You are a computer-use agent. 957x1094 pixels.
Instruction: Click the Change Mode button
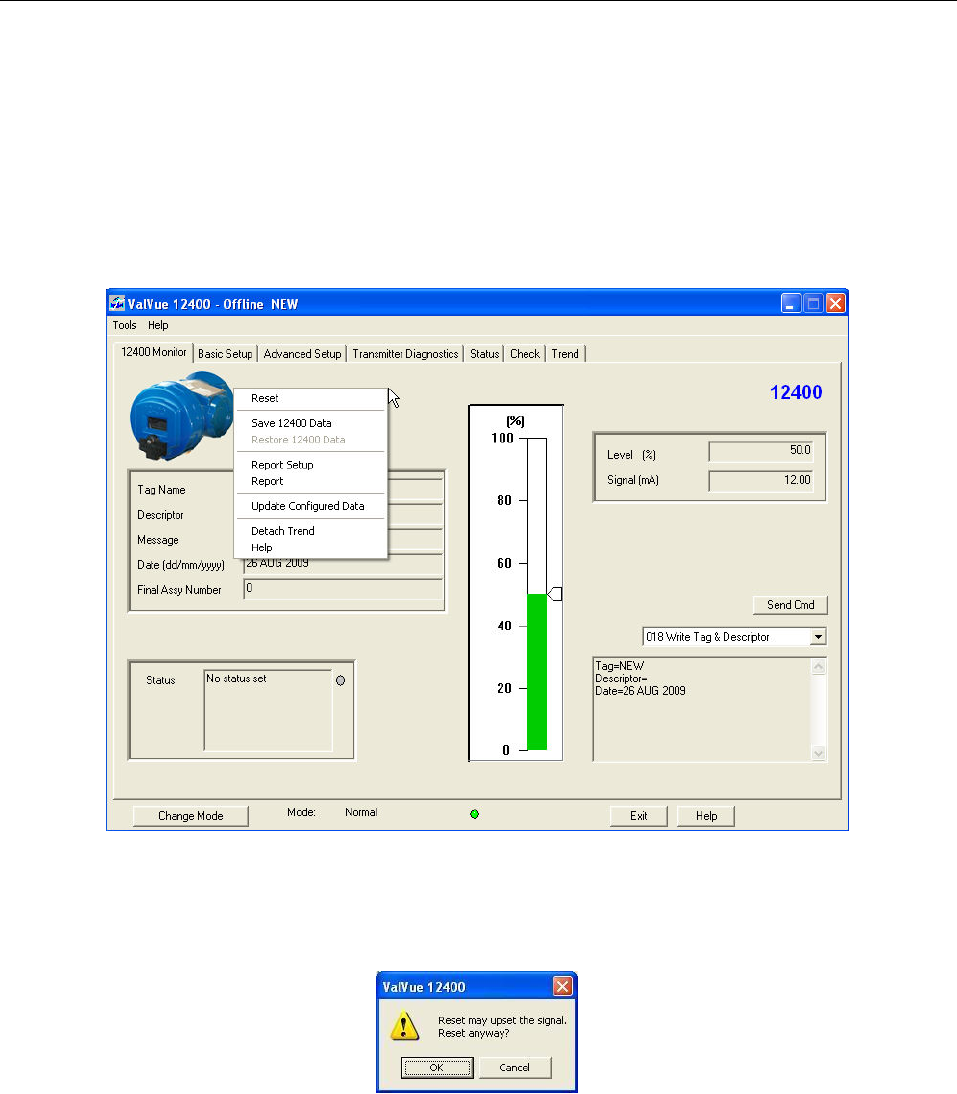pyautogui.click(x=190, y=816)
